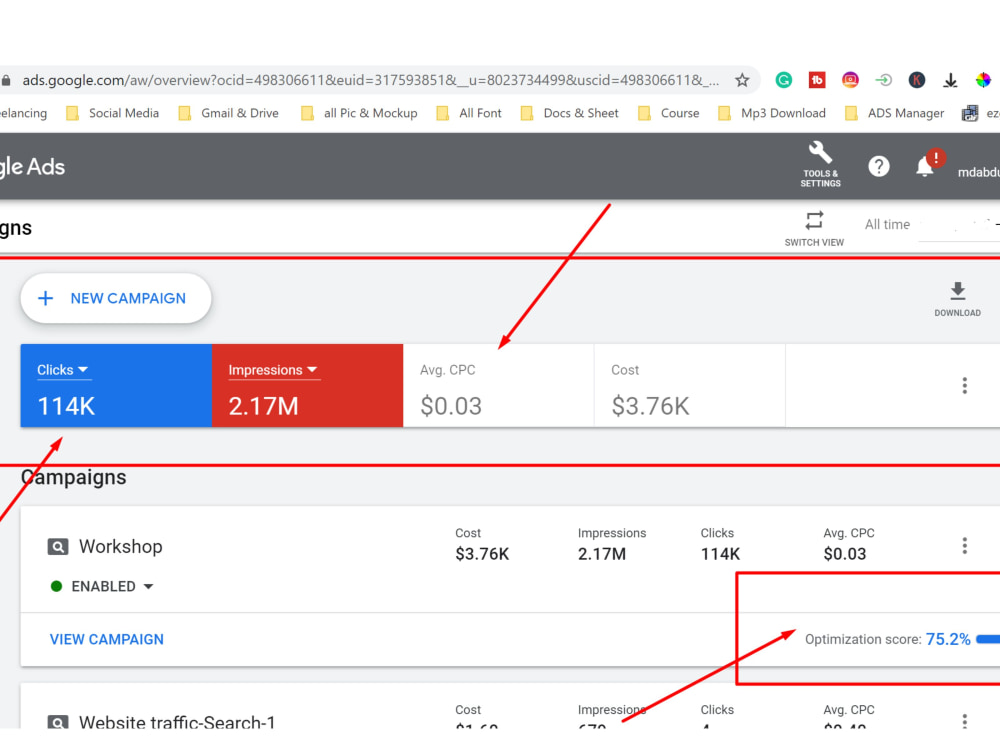Click Optimization score 75.2% value

948,639
